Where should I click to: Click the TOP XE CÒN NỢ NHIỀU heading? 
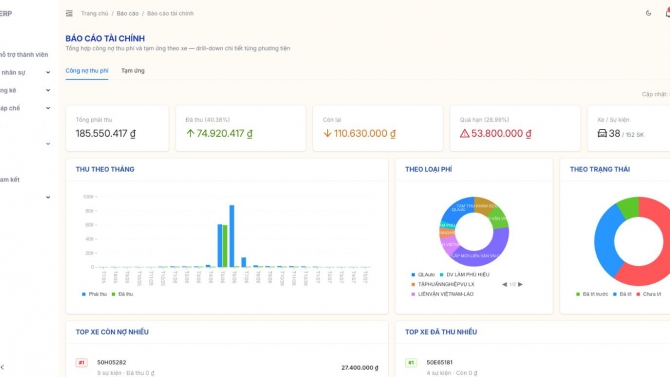(112, 332)
